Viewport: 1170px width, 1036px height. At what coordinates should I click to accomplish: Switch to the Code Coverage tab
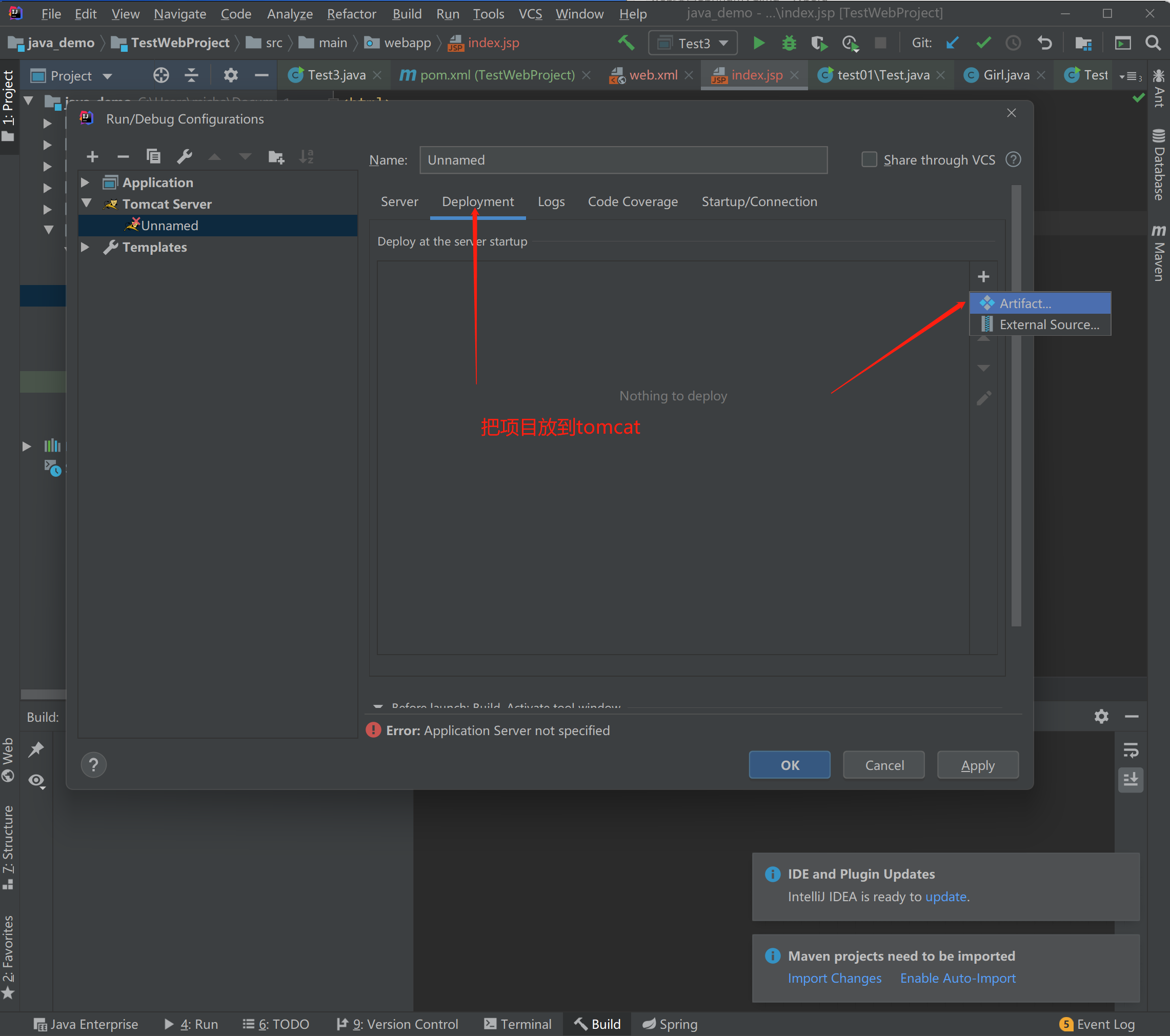pos(633,201)
